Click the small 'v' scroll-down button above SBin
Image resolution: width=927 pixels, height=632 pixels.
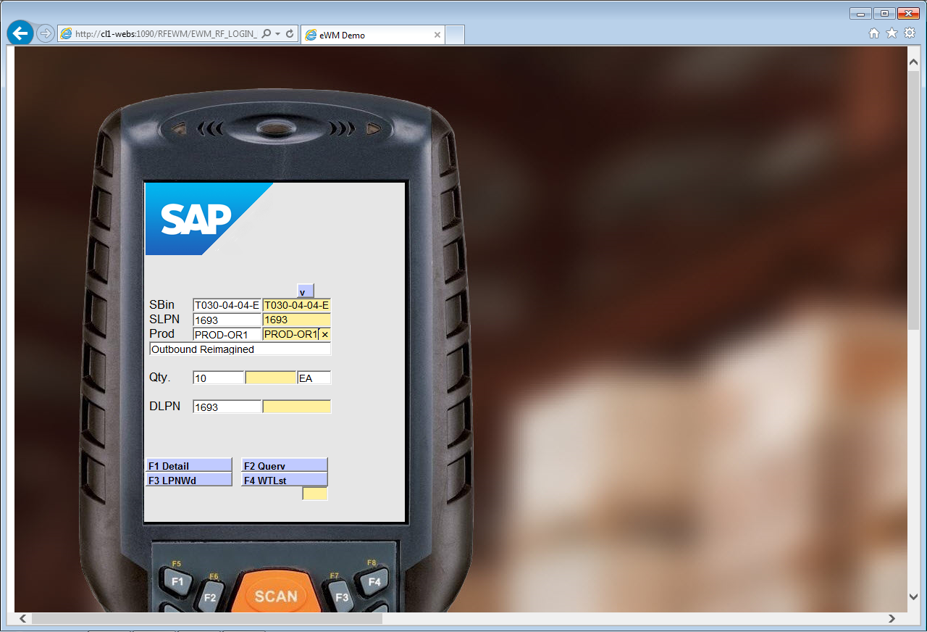tap(305, 291)
